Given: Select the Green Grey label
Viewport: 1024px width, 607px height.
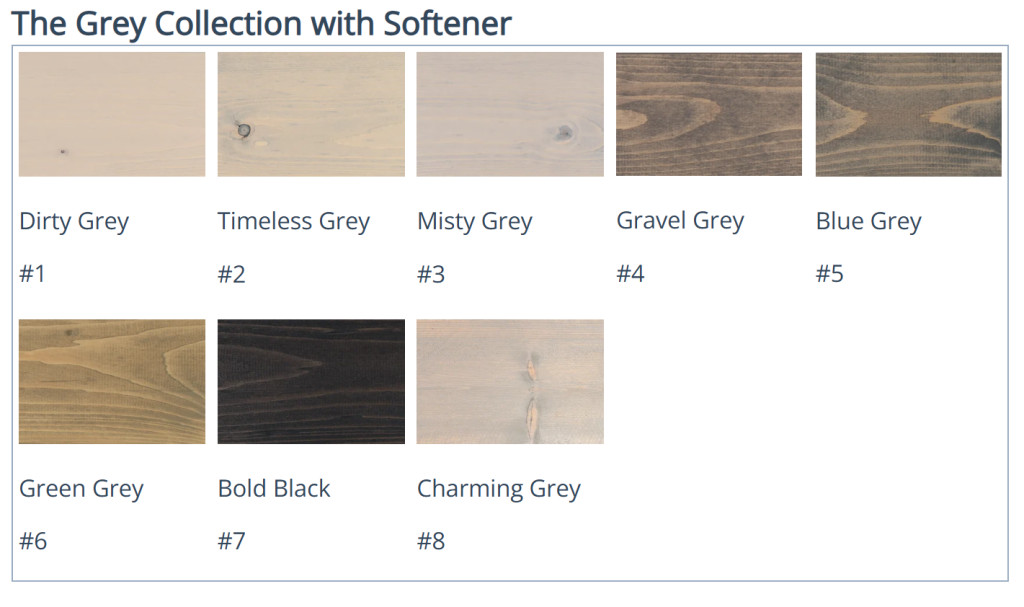Looking at the screenshot, I should [x=81, y=489].
